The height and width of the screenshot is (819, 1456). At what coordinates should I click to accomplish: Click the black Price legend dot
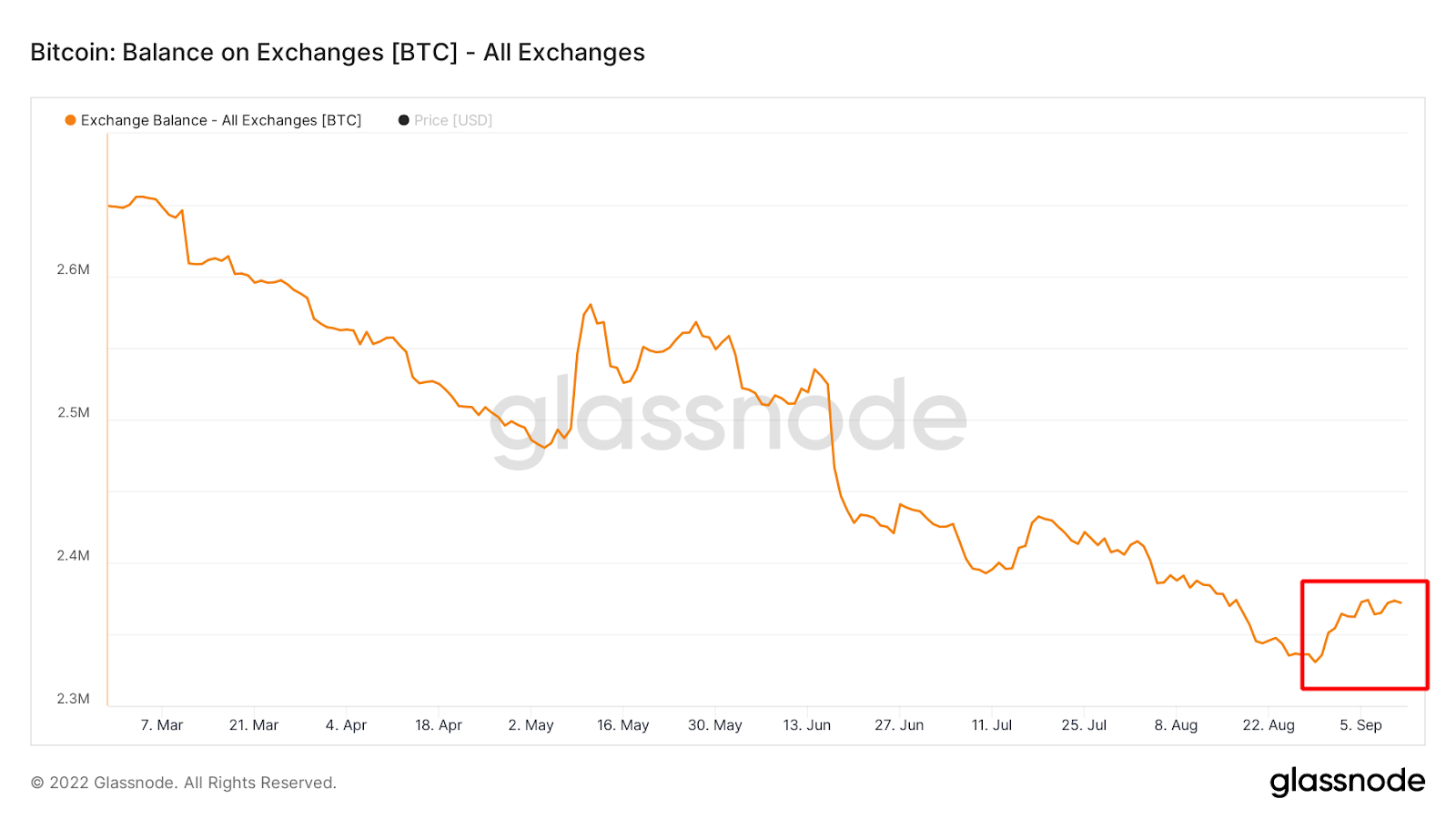[x=404, y=120]
